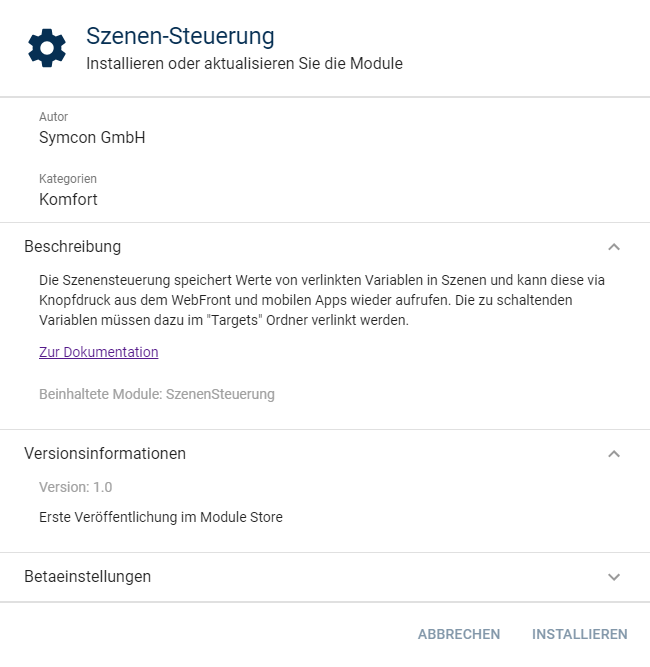
Task: Open the Zur Dokumentation link
Action: click(99, 352)
